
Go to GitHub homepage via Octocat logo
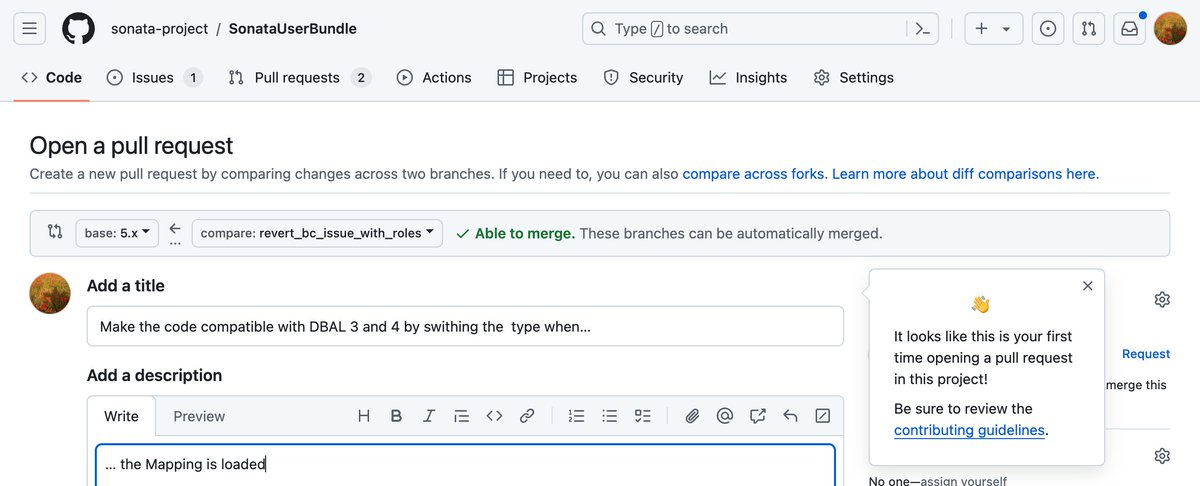point(78,29)
